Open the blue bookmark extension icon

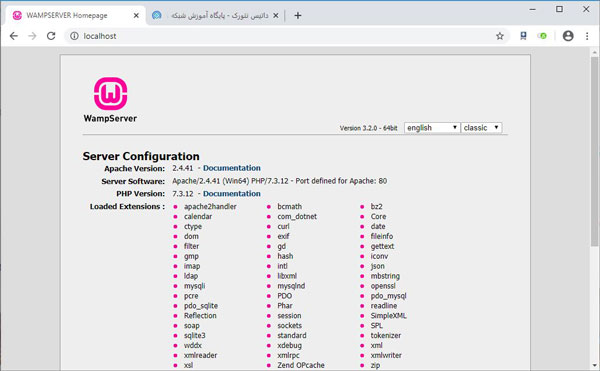[x=523, y=36]
